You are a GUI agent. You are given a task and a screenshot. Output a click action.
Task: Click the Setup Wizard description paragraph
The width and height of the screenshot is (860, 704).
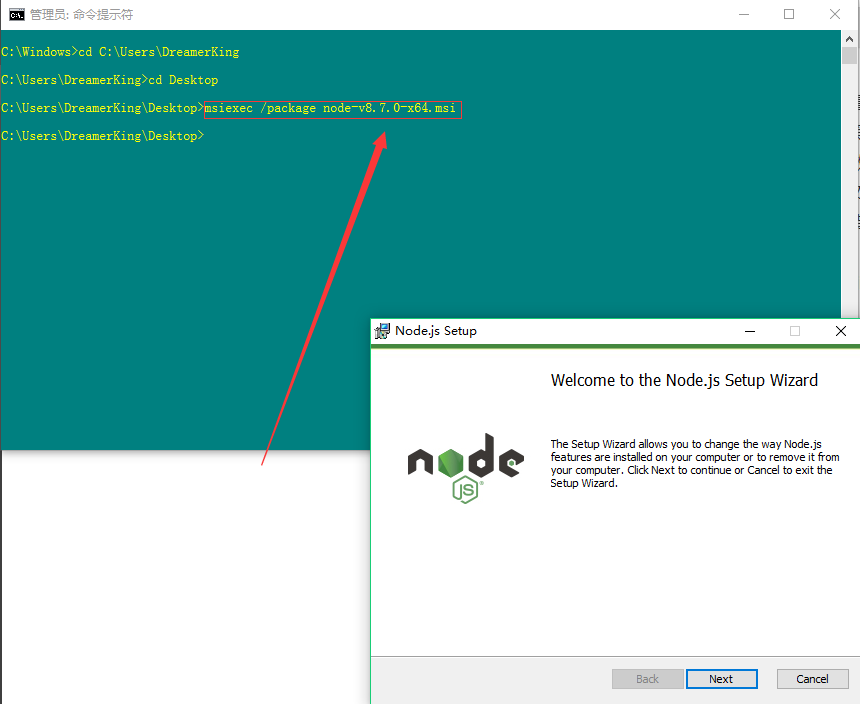coord(695,463)
